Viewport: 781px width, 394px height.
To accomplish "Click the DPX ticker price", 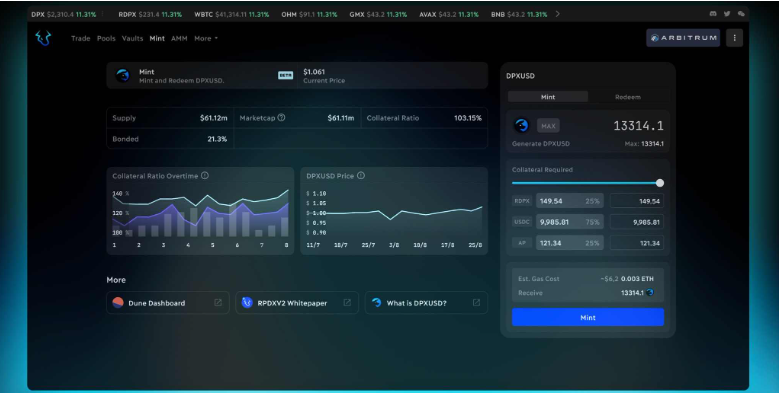I will (60, 14).
